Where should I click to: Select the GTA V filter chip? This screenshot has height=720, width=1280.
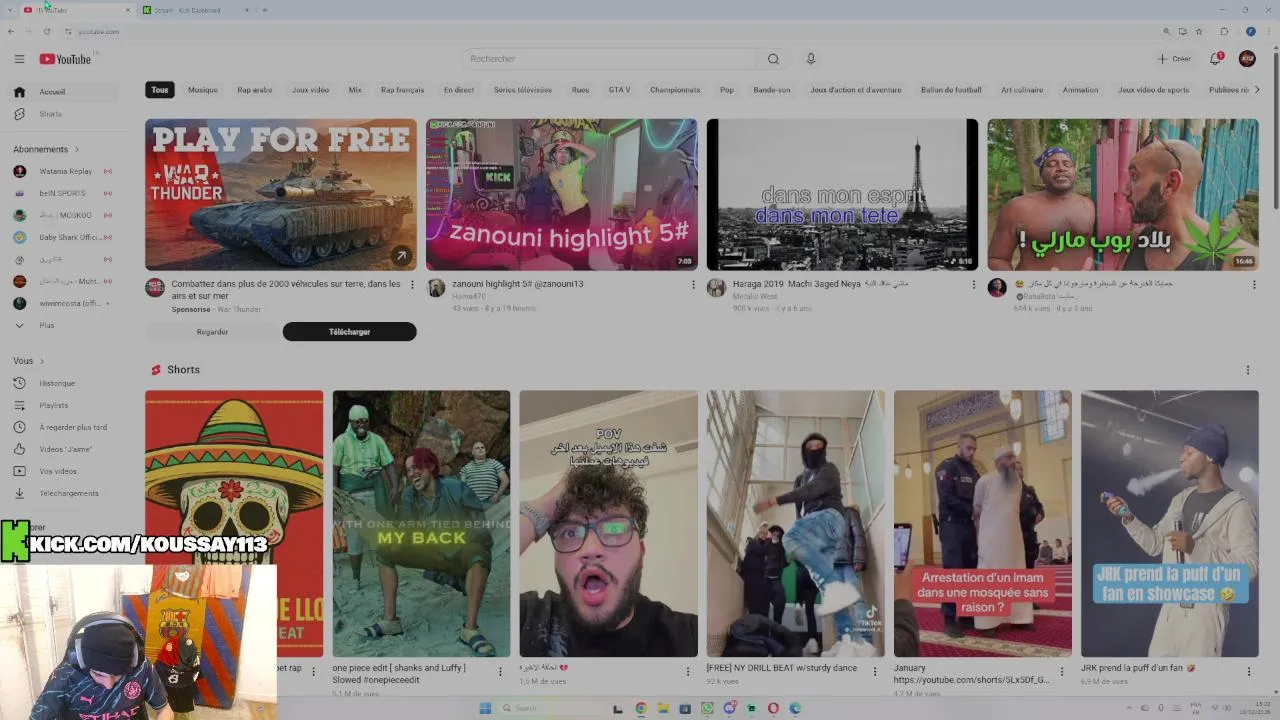619,90
